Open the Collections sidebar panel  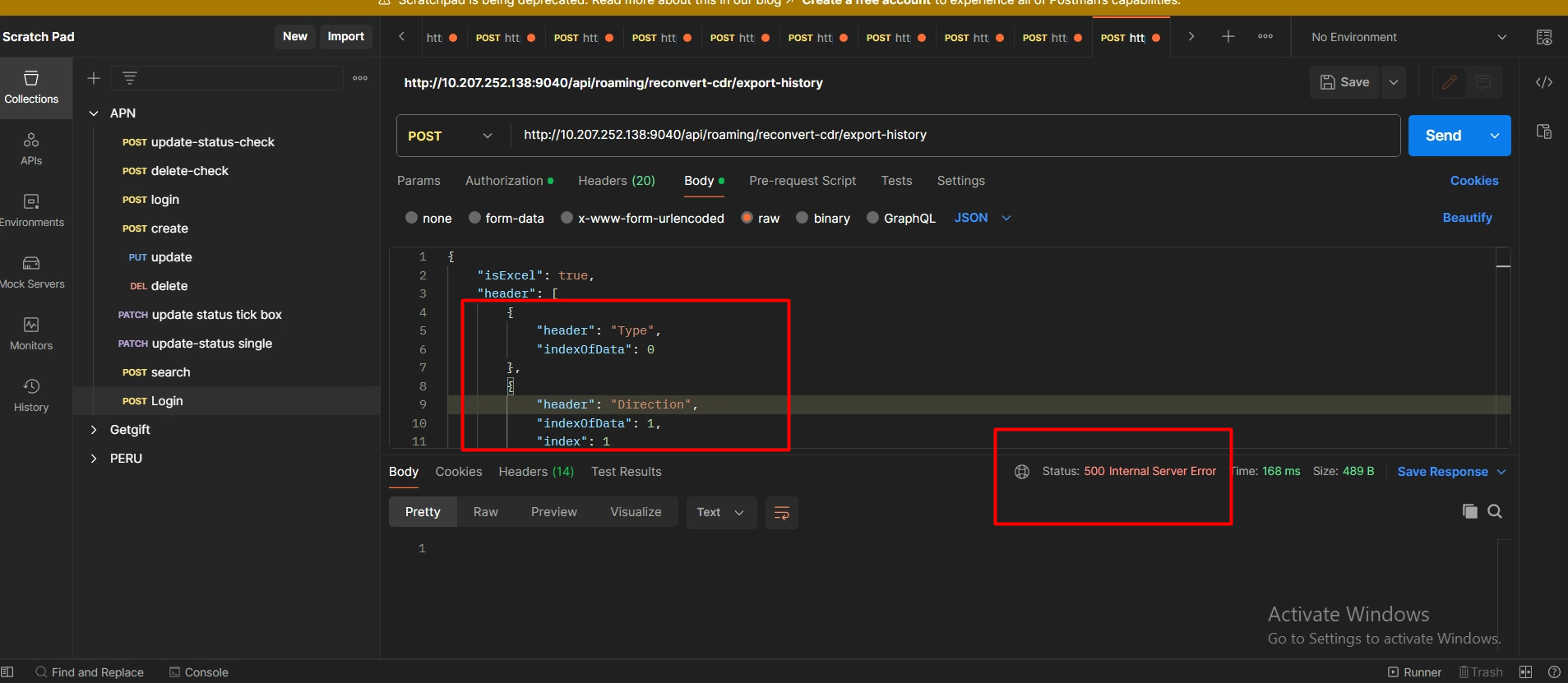[31, 87]
